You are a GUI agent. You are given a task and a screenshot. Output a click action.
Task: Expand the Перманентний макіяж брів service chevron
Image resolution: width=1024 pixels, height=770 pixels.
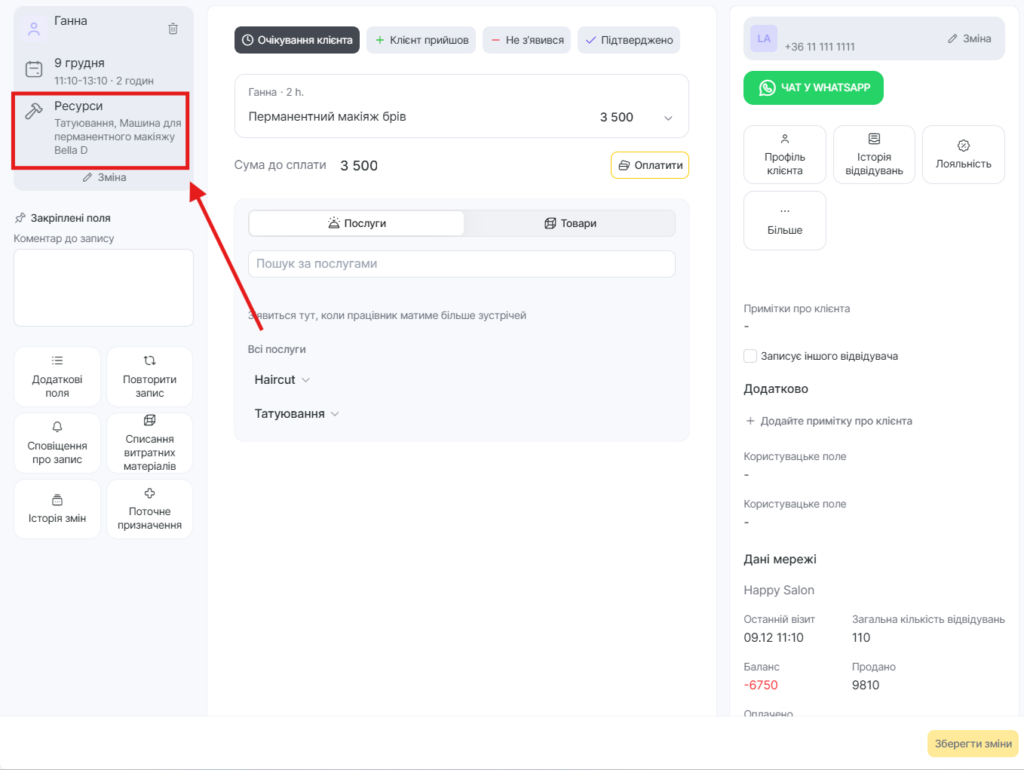click(x=668, y=118)
